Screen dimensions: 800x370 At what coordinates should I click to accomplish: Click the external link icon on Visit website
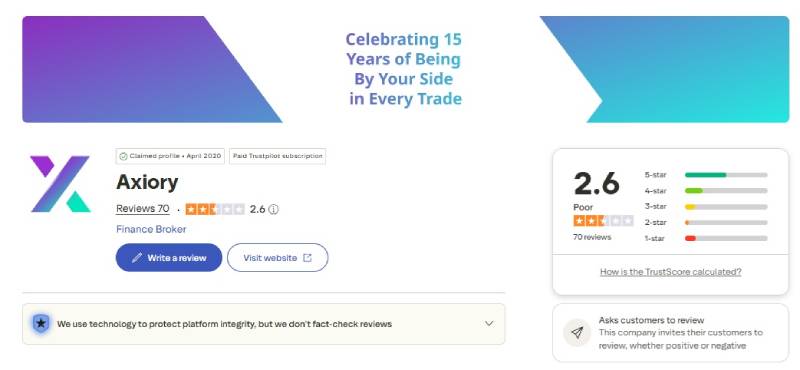(x=307, y=258)
